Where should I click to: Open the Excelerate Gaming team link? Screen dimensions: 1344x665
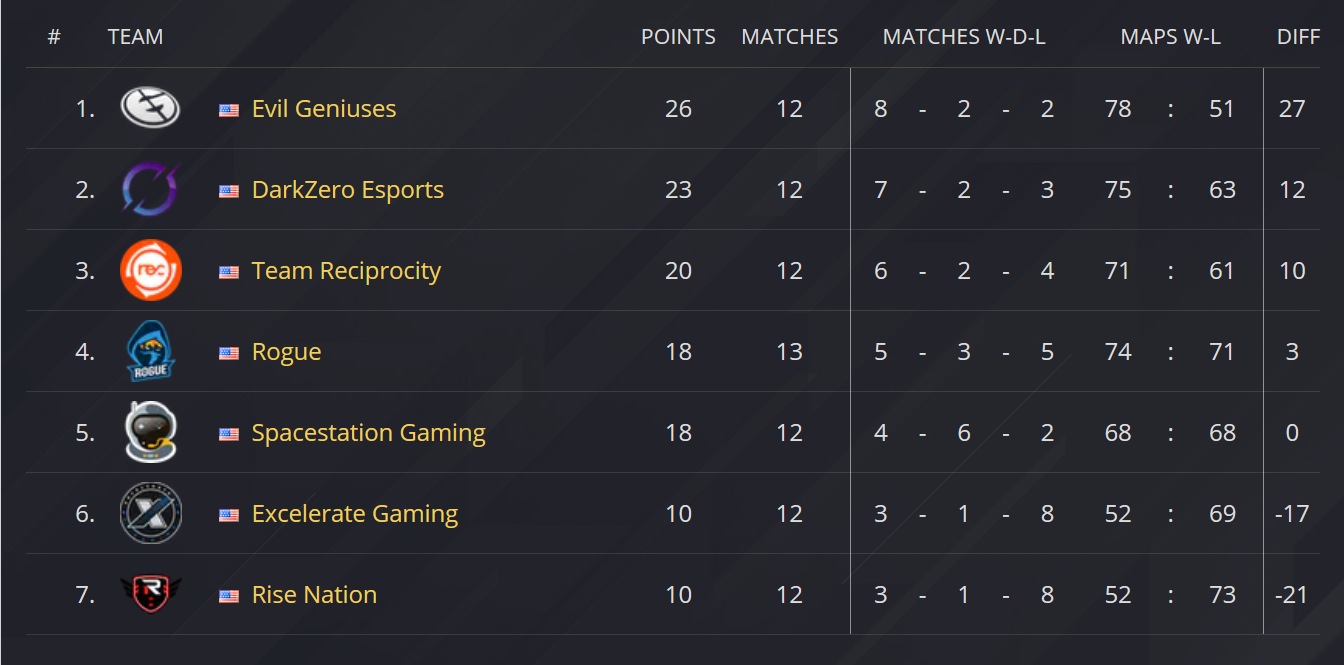point(355,514)
